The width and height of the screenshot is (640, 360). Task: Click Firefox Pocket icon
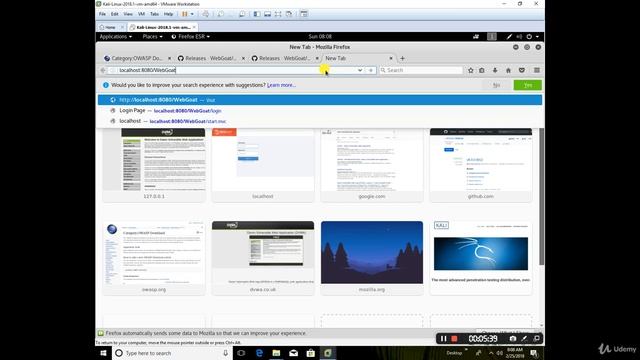522,70
